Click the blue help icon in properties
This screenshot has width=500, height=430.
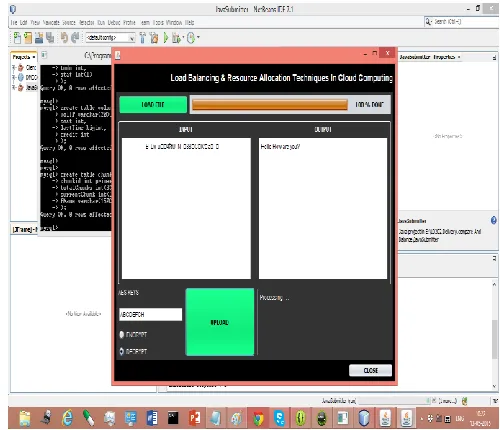pos(493,220)
